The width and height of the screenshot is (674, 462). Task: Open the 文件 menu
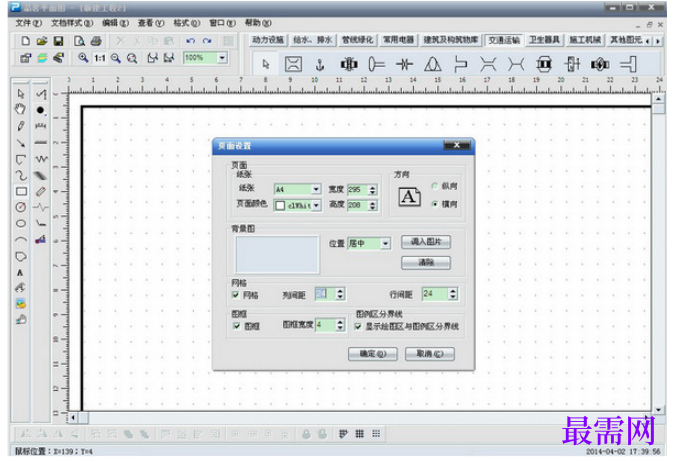click(x=28, y=23)
